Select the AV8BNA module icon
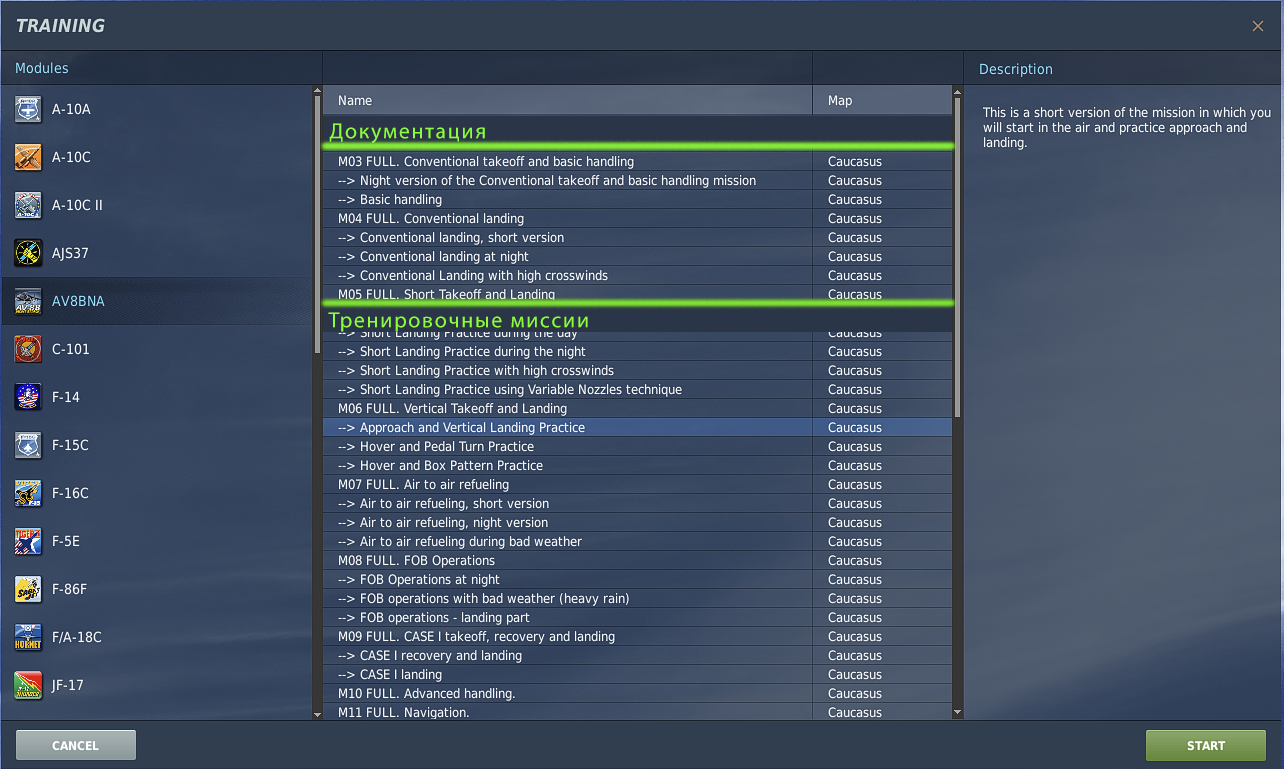Image resolution: width=1284 pixels, height=769 pixels. pos(28,301)
